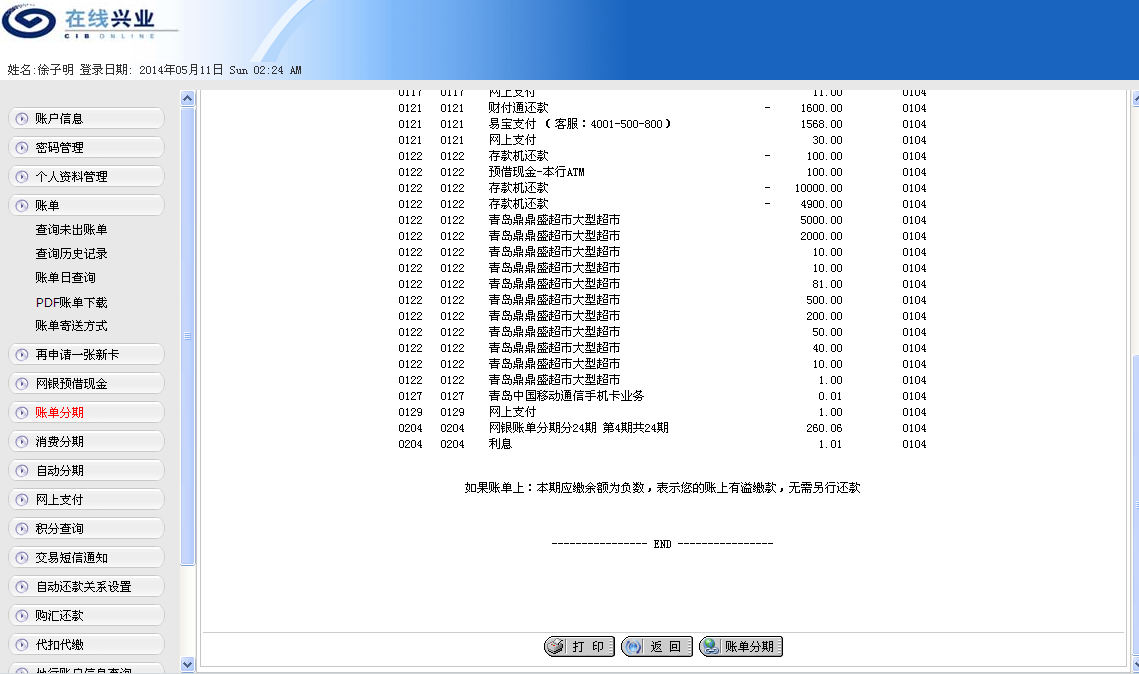The height and width of the screenshot is (674, 1139).
Task: Click arrow icon beside sidebar 网上支付
Action: pos(22,500)
